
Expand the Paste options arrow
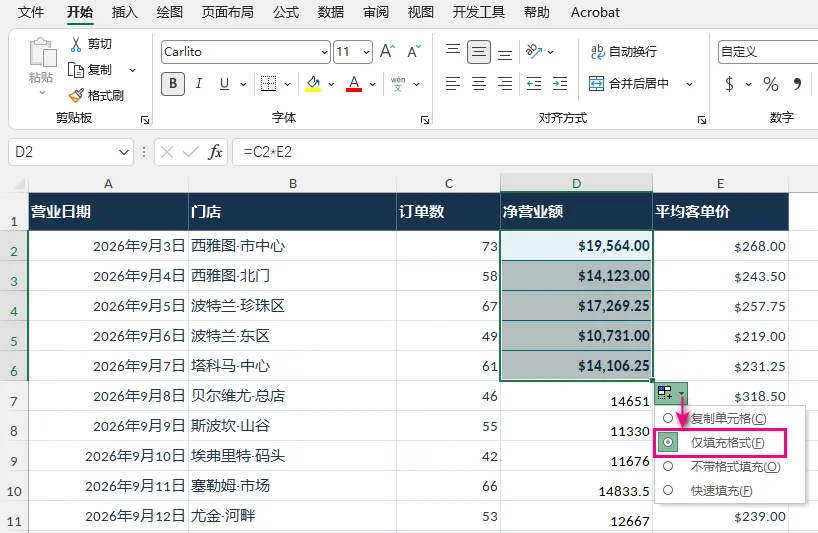pos(42,92)
